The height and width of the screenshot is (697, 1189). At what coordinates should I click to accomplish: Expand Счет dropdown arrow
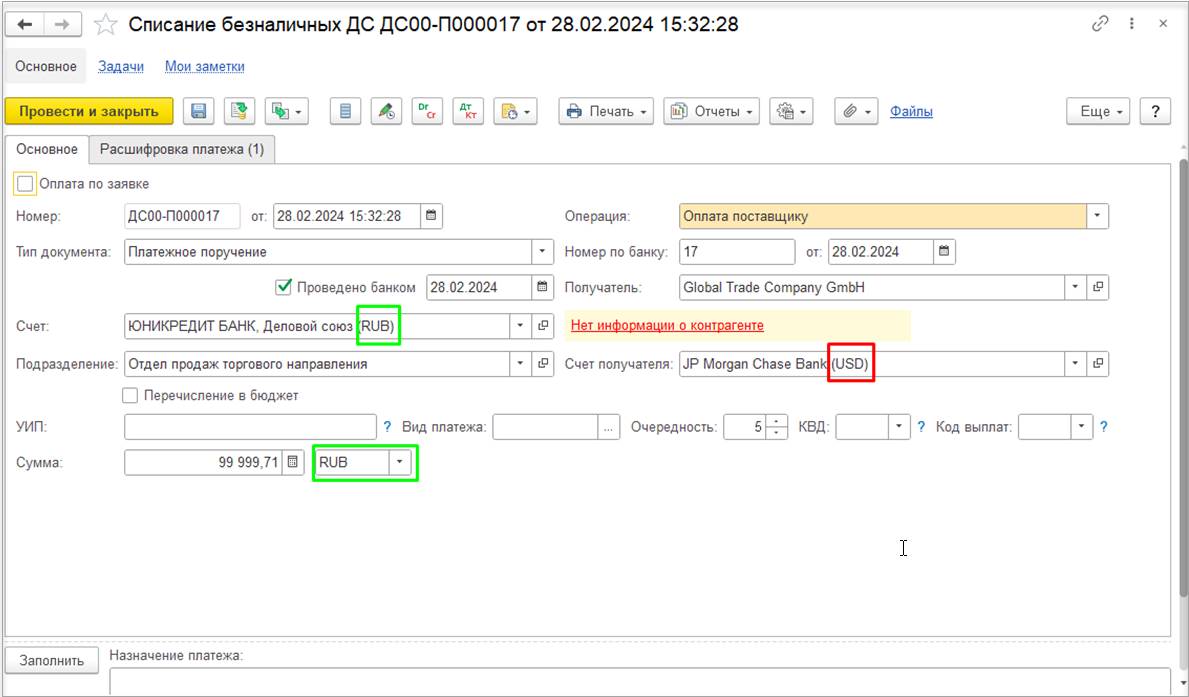(x=520, y=326)
